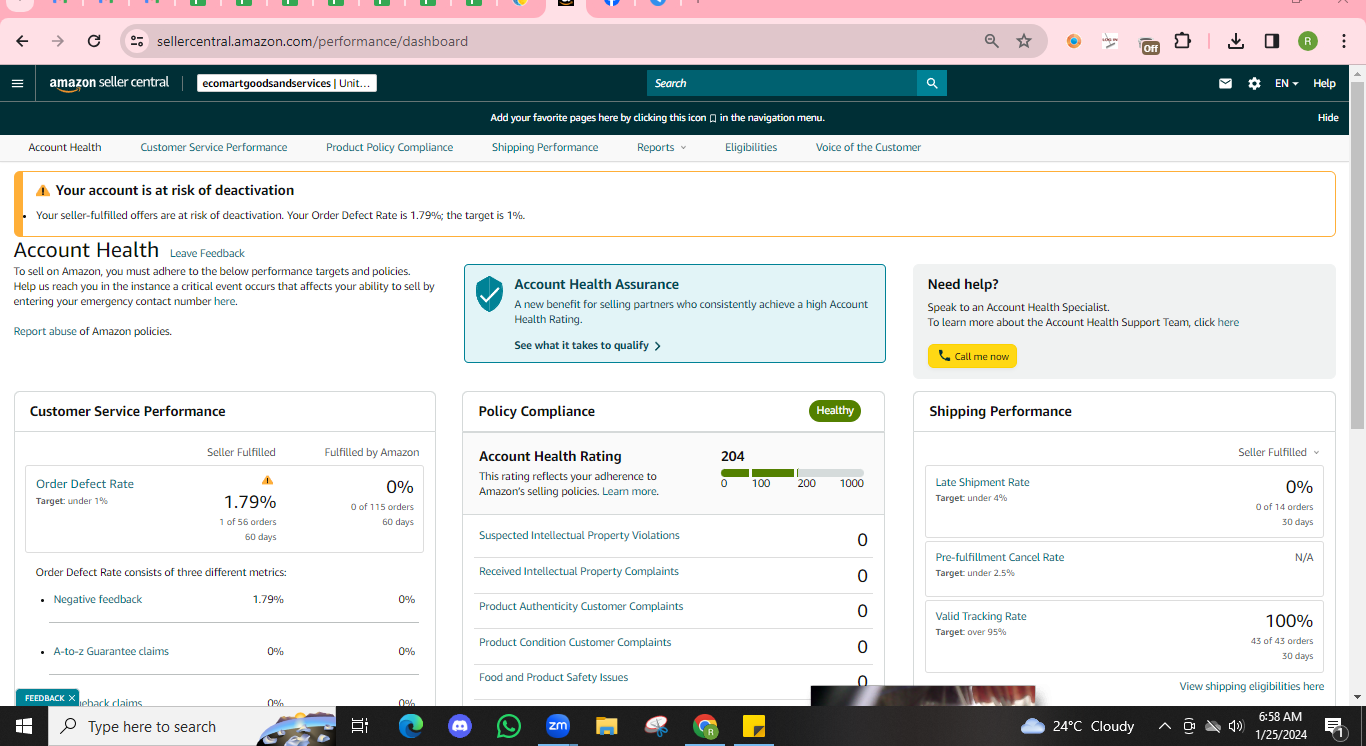Open the browser extensions puzzle icon
Screen dimensions: 1366x746
point(1183,41)
